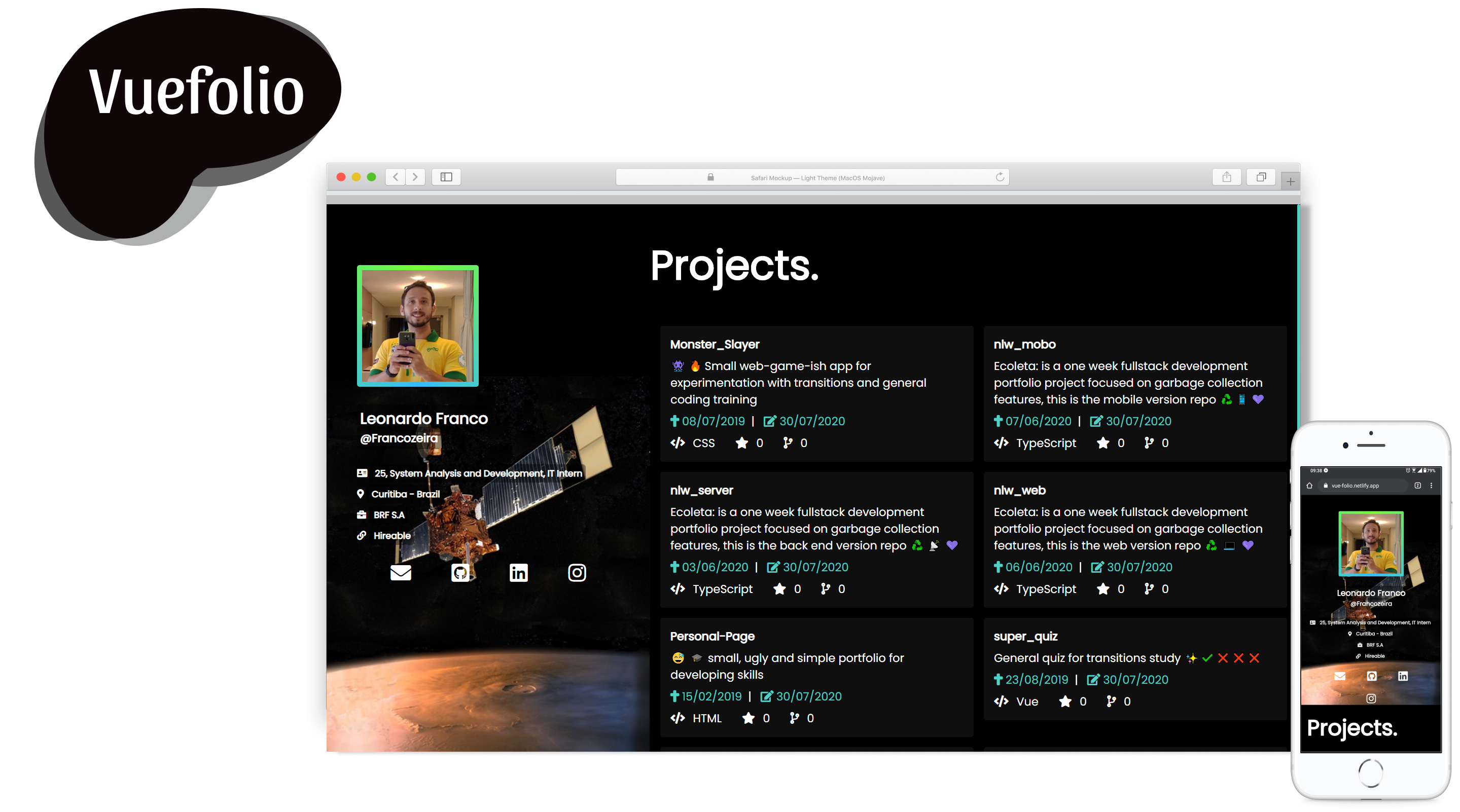This screenshot has height=812, width=1460.
Task: Click the phone browser URL vue-folio.netlify.app
Action: pyautogui.click(x=1355, y=486)
